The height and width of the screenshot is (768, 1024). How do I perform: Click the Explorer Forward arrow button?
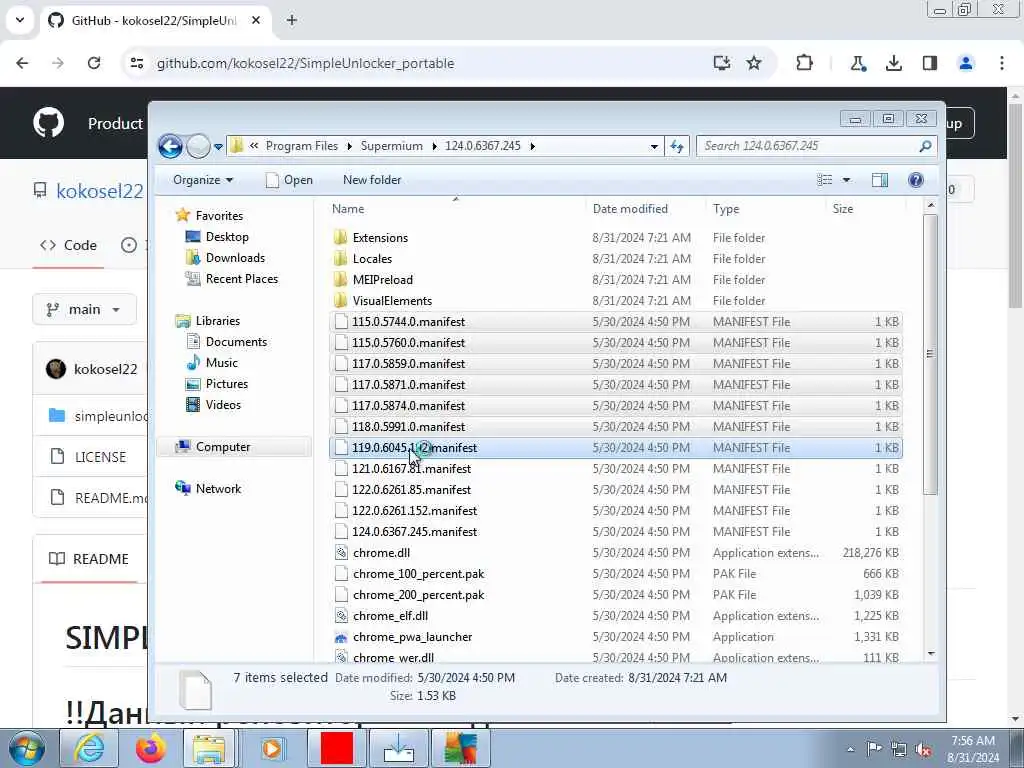199,146
